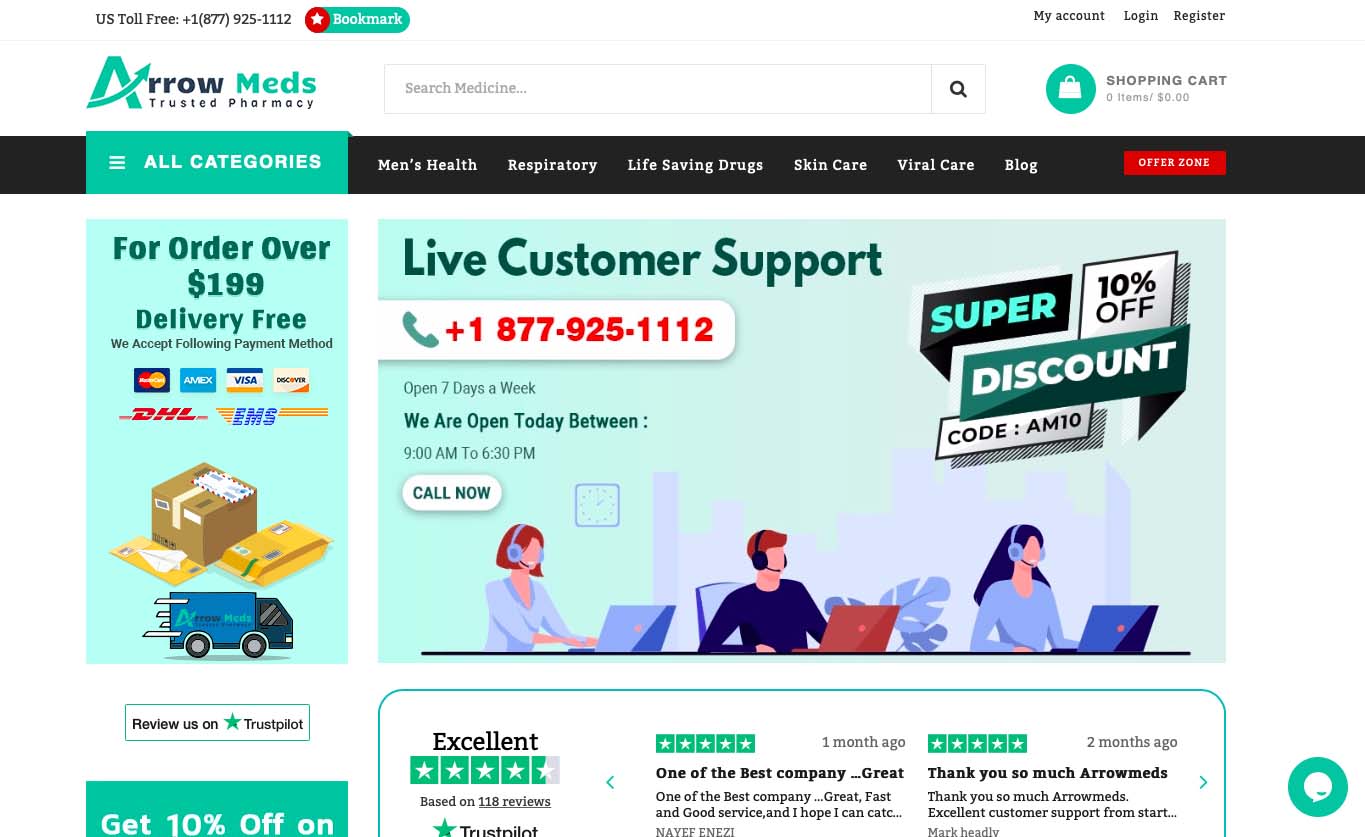
Task: Click the search magnifier icon
Action: click(958, 89)
